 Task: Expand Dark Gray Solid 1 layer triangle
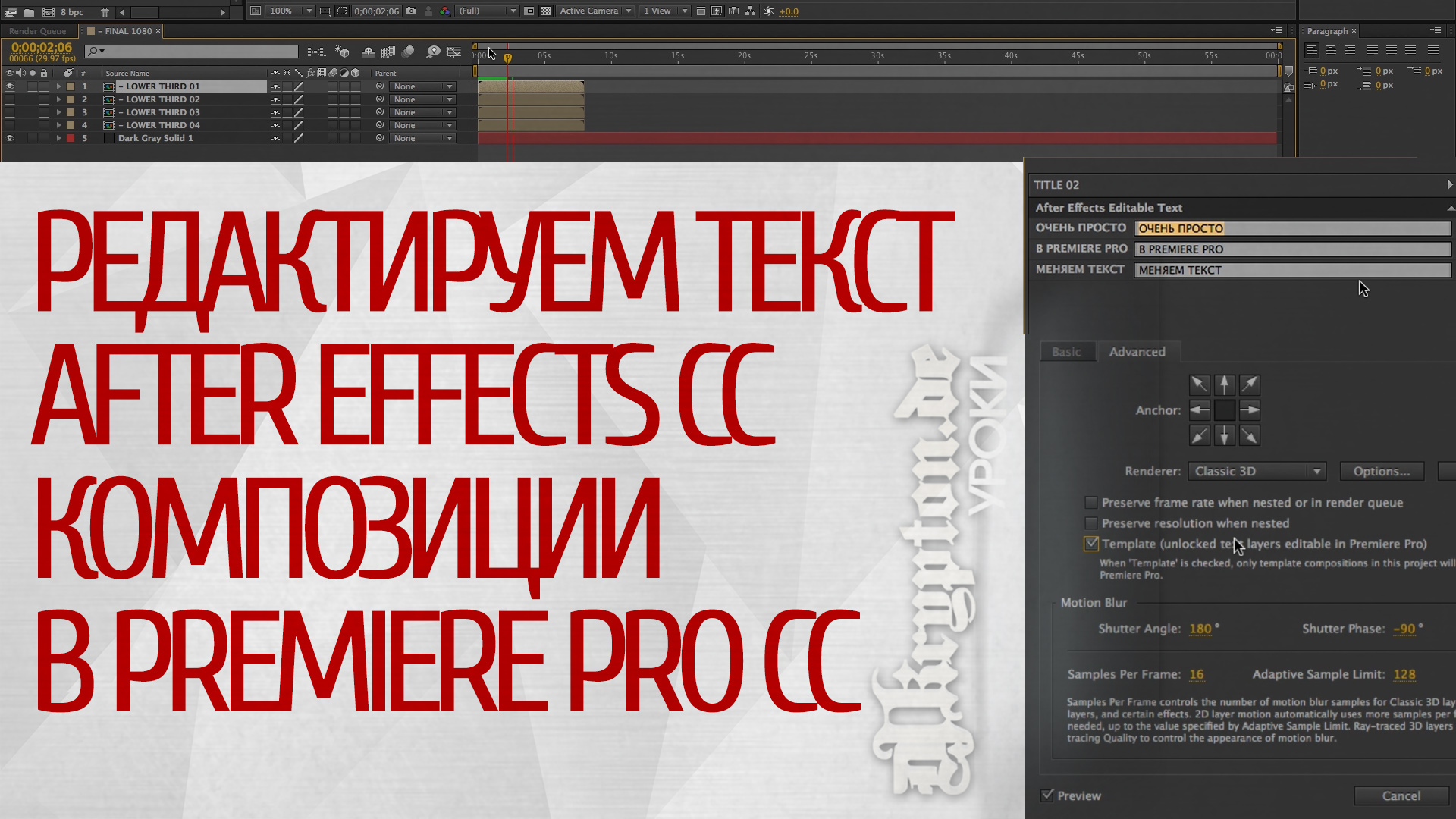pos(59,138)
